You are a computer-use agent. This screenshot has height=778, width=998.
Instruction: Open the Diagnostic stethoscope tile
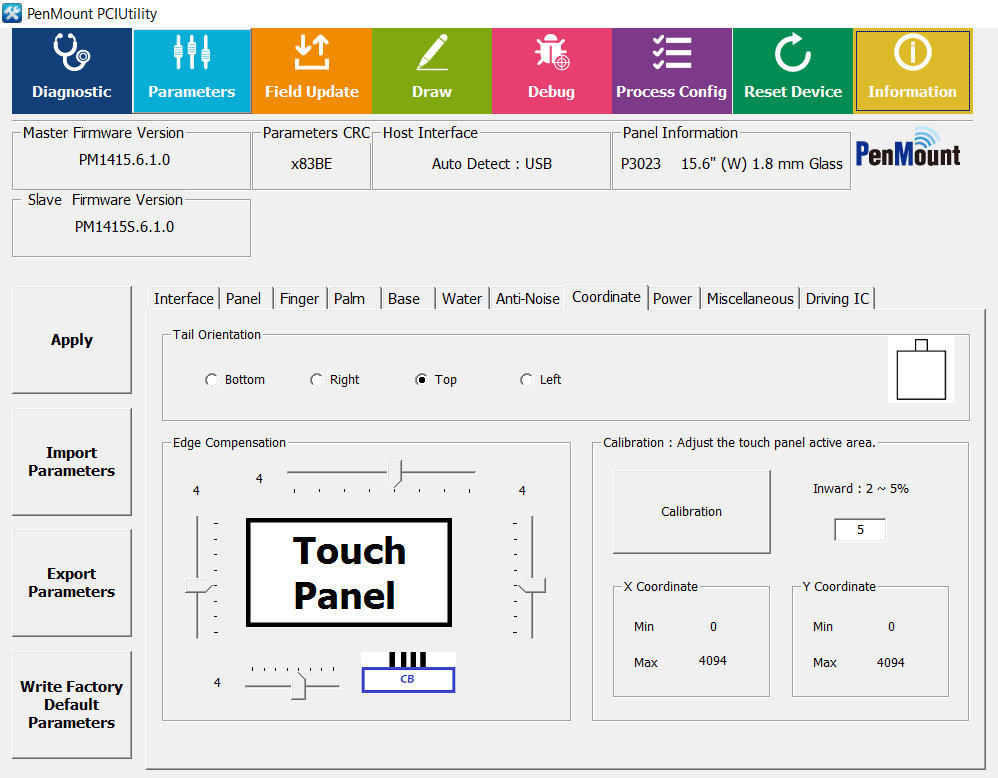[x=72, y=70]
